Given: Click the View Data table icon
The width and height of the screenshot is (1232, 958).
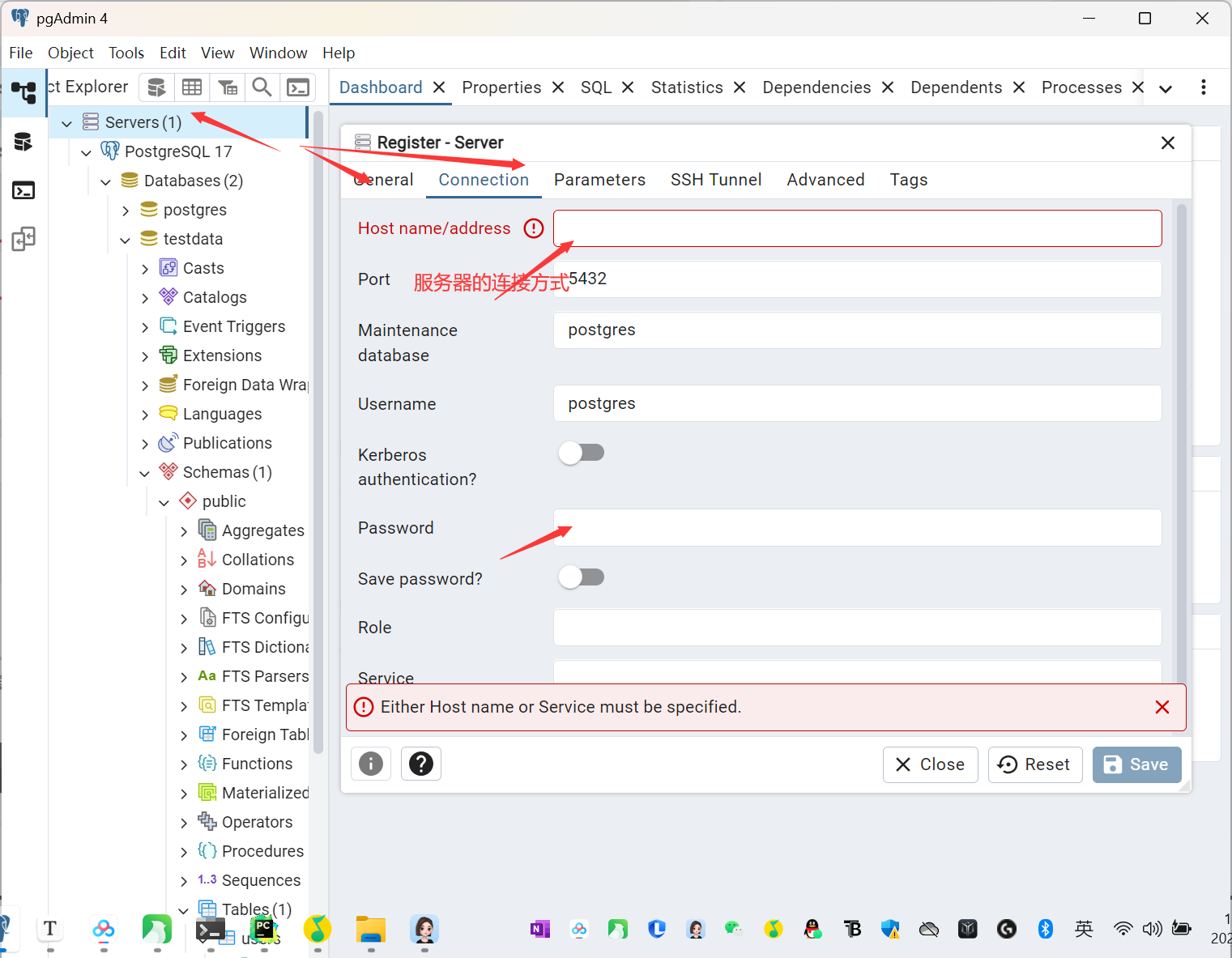Looking at the screenshot, I should 192,87.
